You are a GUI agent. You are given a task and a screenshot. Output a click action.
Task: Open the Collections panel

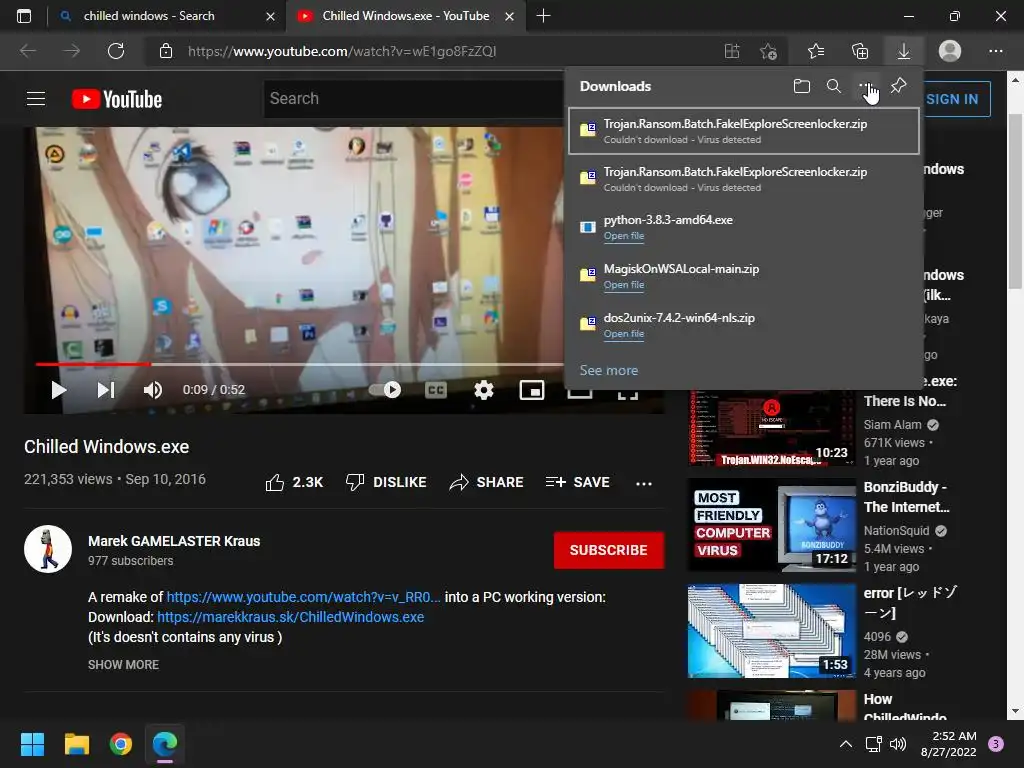(x=860, y=51)
